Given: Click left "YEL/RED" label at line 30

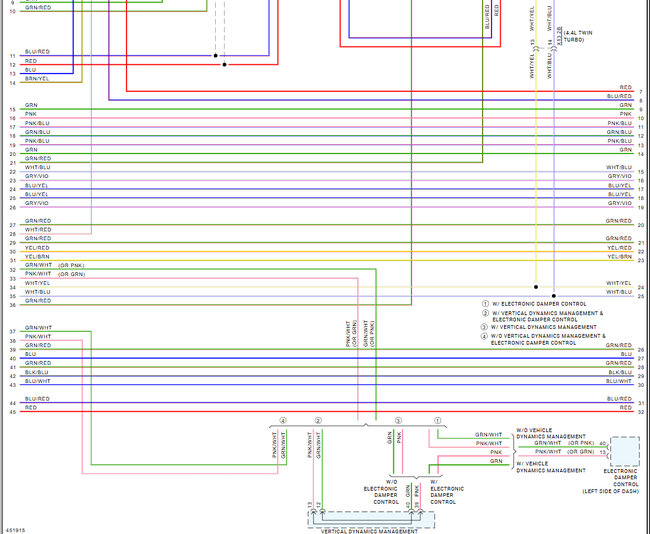Looking at the screenshot, I should [x=37, y=248].
